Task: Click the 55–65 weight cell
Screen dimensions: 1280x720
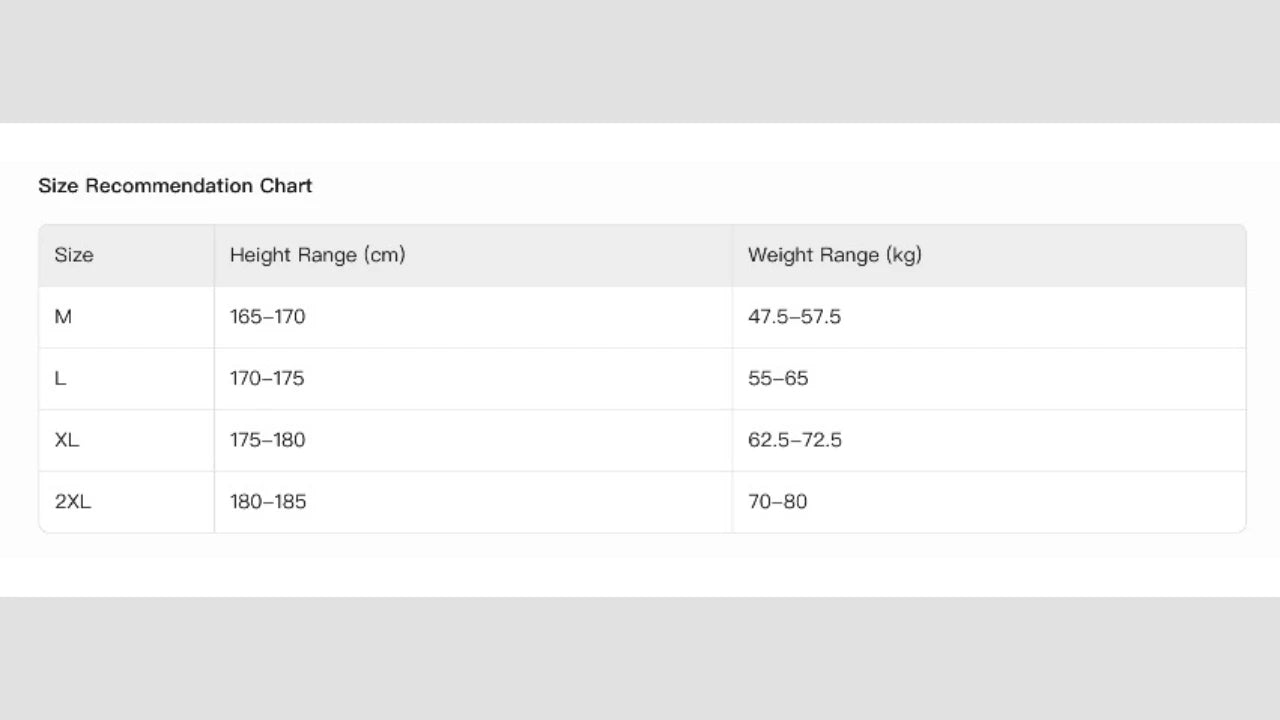Action: pyautogui.click(x=778, y=379)
